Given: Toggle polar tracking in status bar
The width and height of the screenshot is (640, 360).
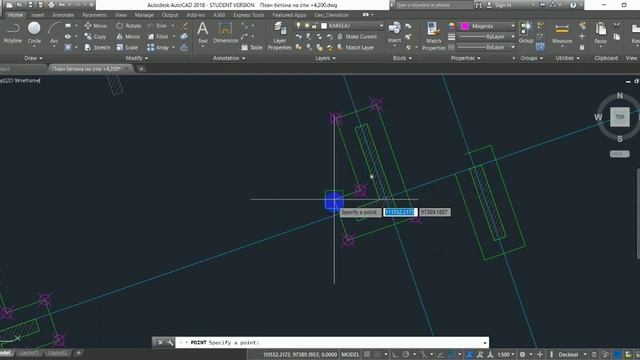Looking at the screenshot, I should tap(406, 354).
